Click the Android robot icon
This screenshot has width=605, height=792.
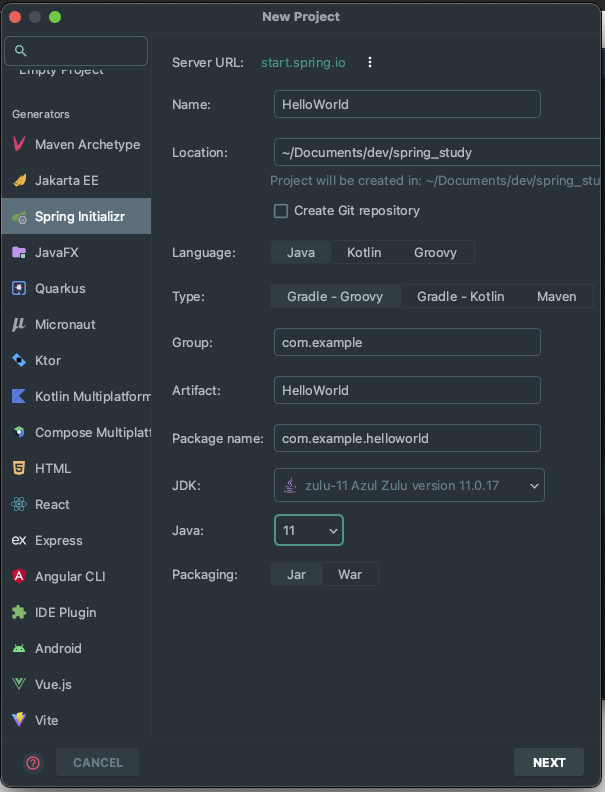click(x=19, y=648)
